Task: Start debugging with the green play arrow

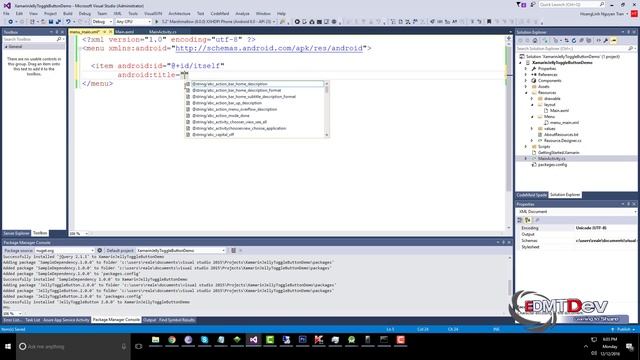Action: pos(157,22)
